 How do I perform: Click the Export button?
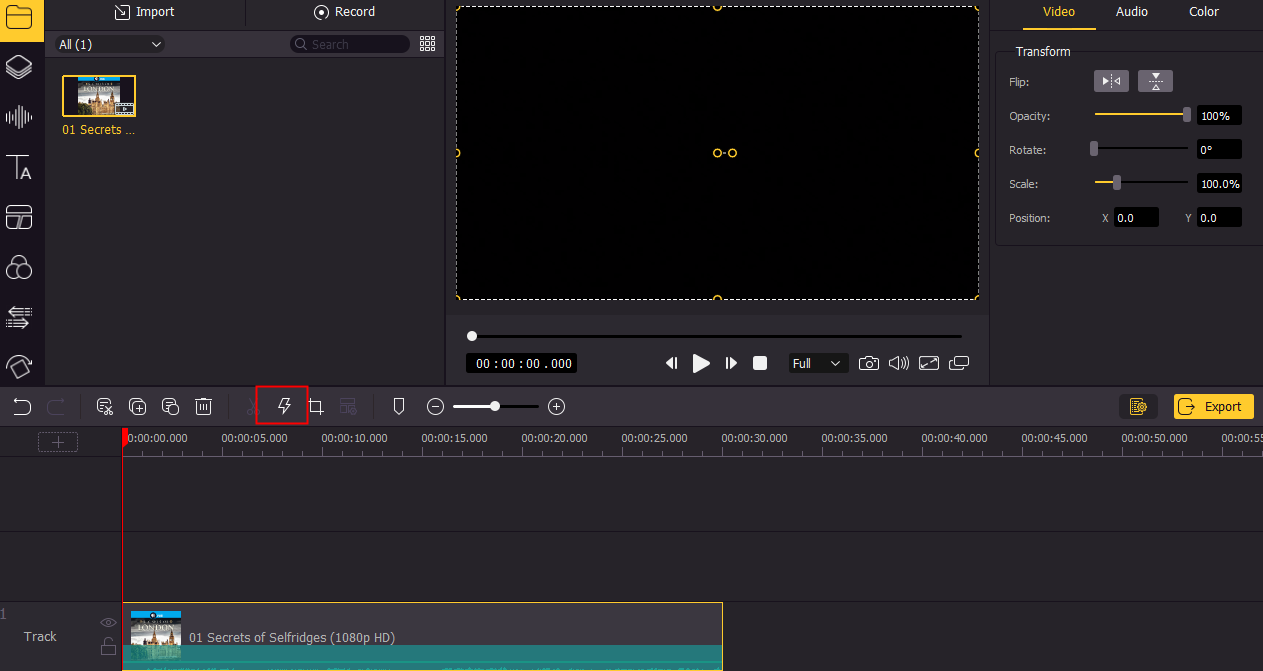click(x=1213, y=406)
